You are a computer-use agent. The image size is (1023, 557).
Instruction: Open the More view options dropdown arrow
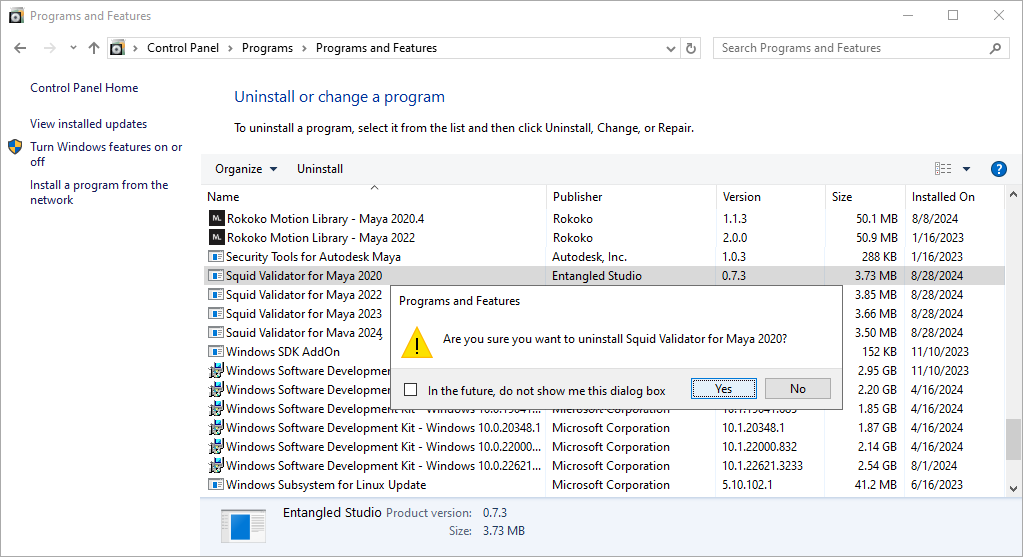click(966, 169)
